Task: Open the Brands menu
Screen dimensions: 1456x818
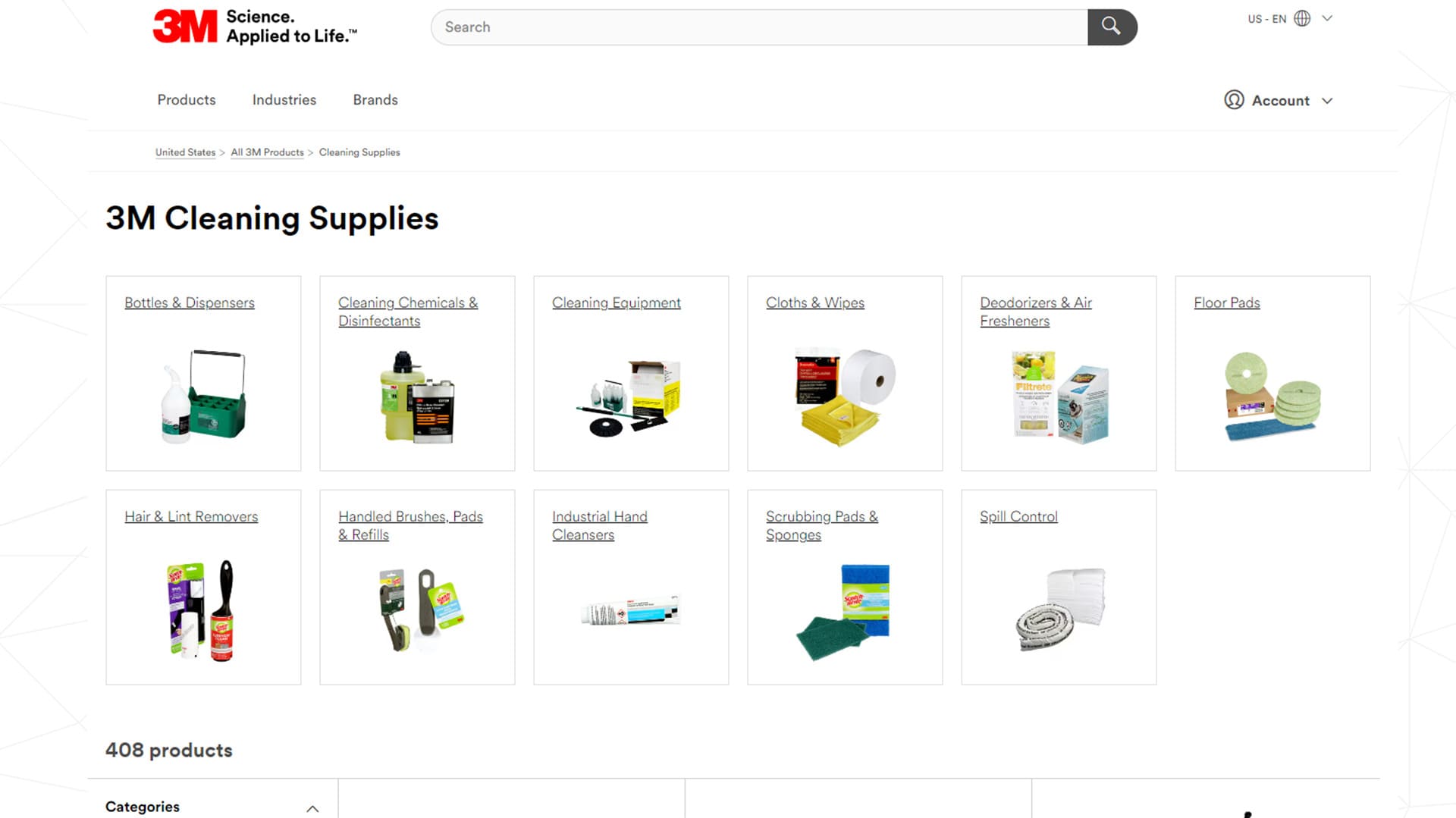Action: 375,100
